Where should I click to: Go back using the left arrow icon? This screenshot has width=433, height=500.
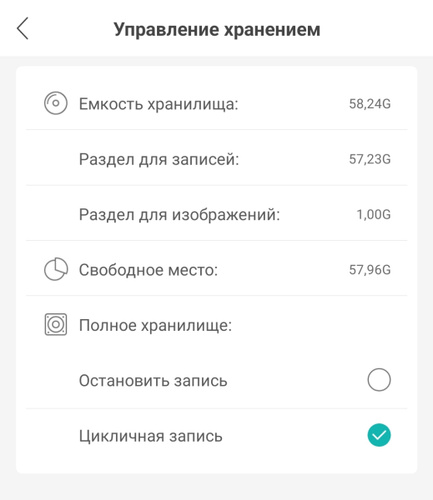pyautogui.click(x=23, y=29)
